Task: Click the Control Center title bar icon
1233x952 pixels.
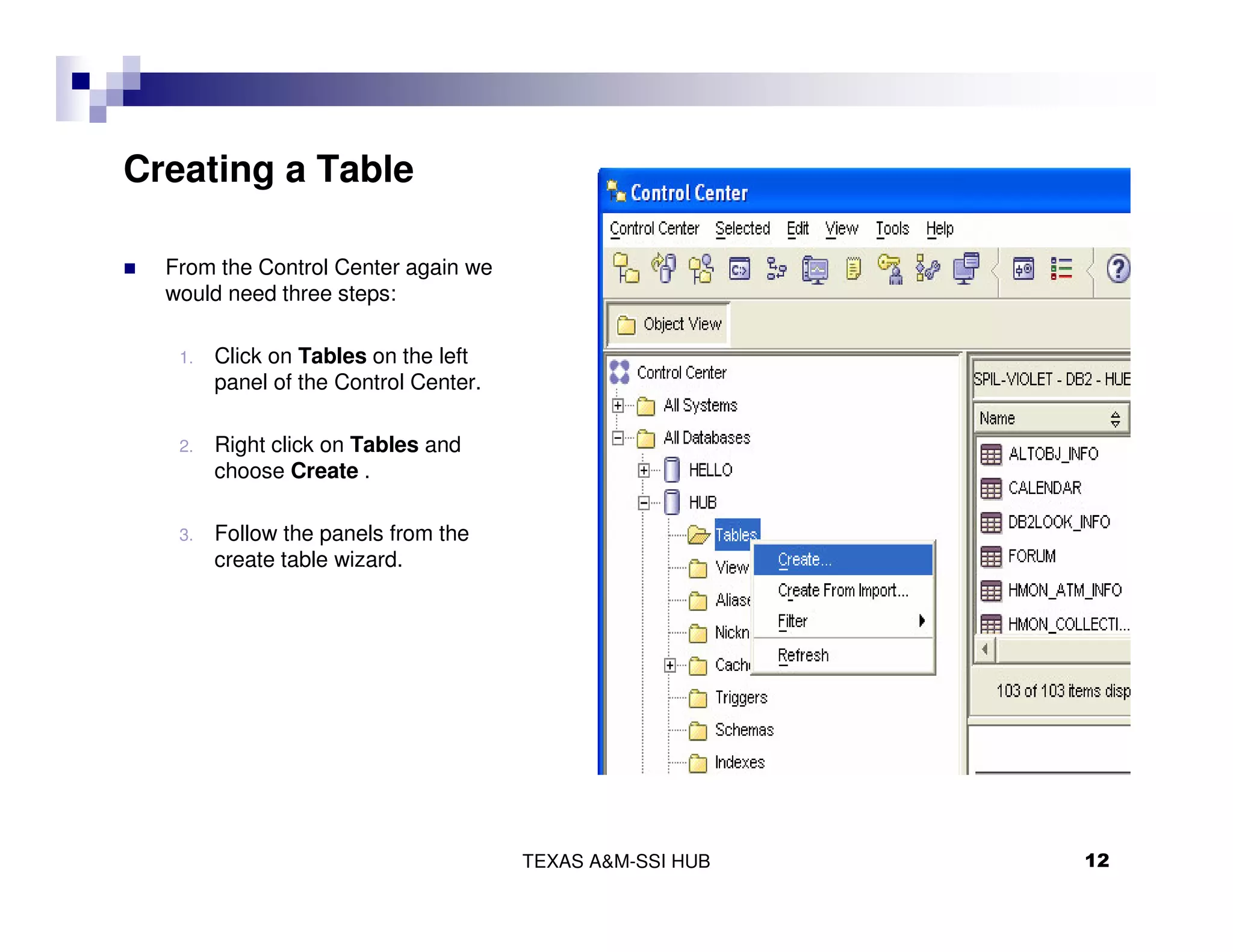Action: coord(616,191)
